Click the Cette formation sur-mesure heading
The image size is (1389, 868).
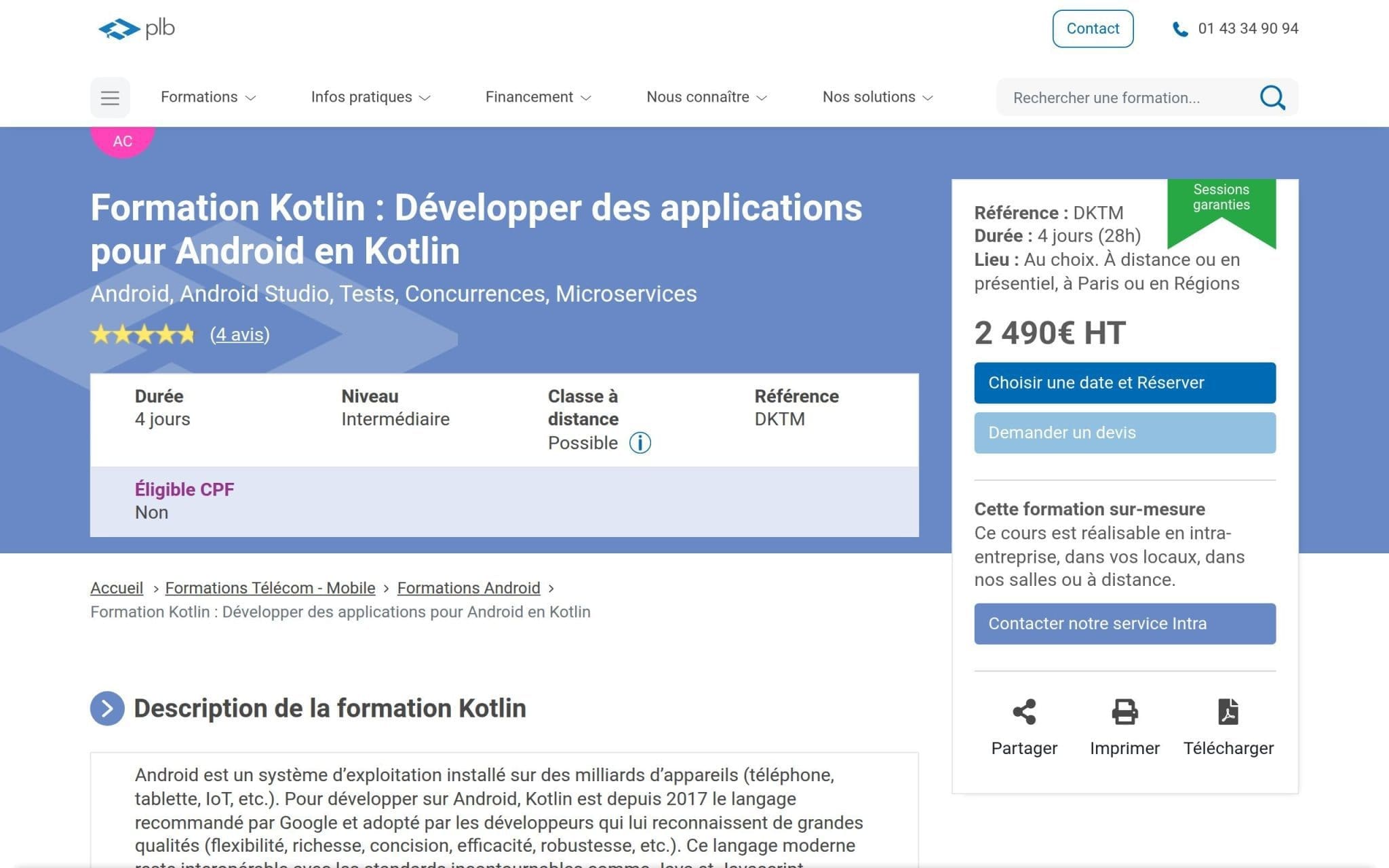click(1089, 509)
